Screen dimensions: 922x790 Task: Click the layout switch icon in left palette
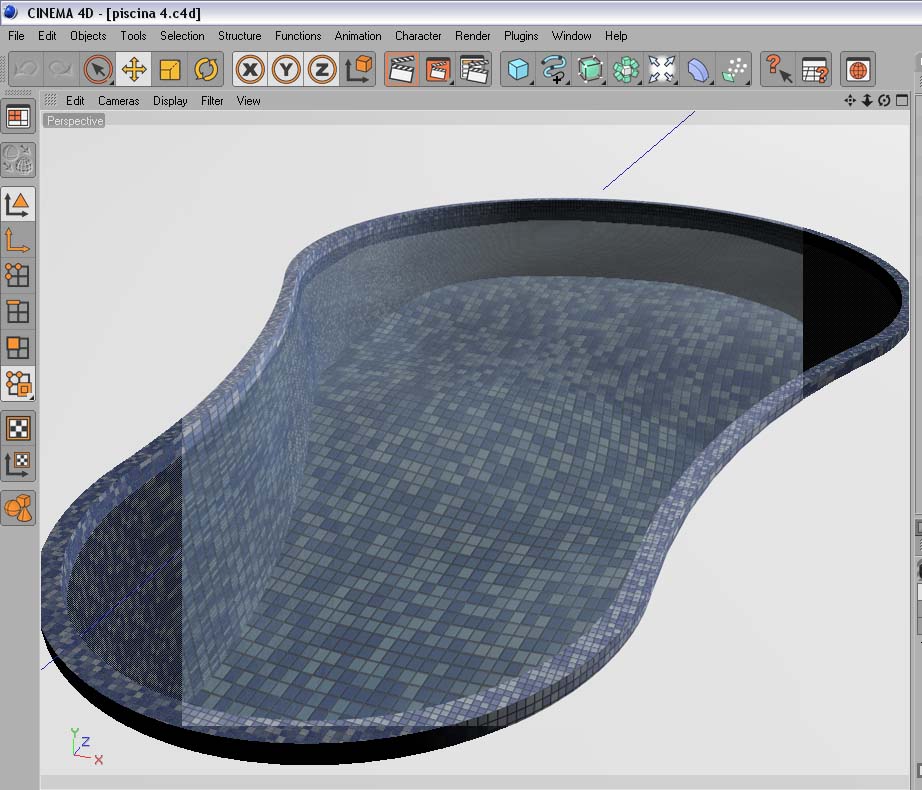18,116
